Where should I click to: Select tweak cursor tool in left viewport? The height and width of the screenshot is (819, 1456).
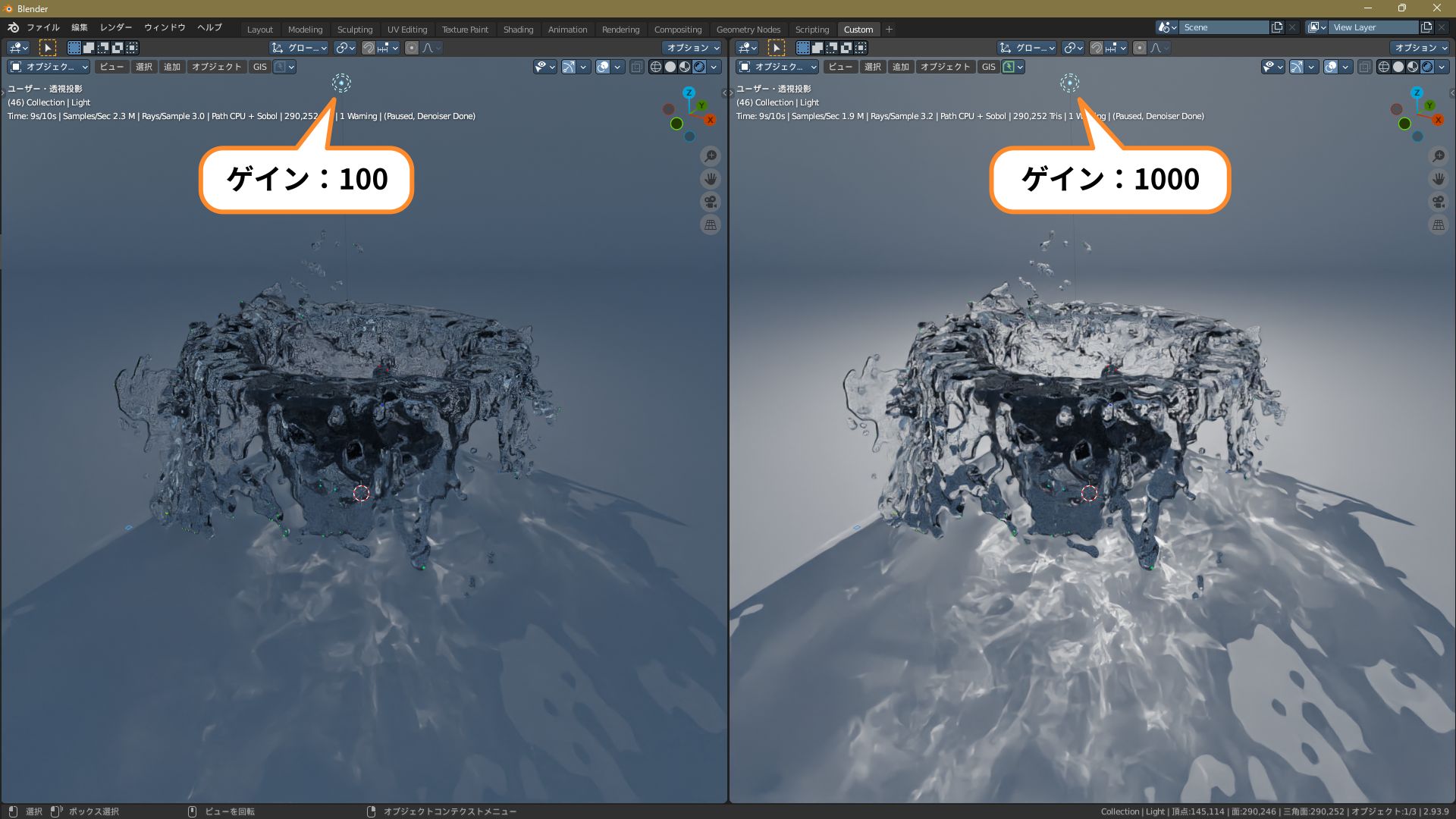pos(47,48)
